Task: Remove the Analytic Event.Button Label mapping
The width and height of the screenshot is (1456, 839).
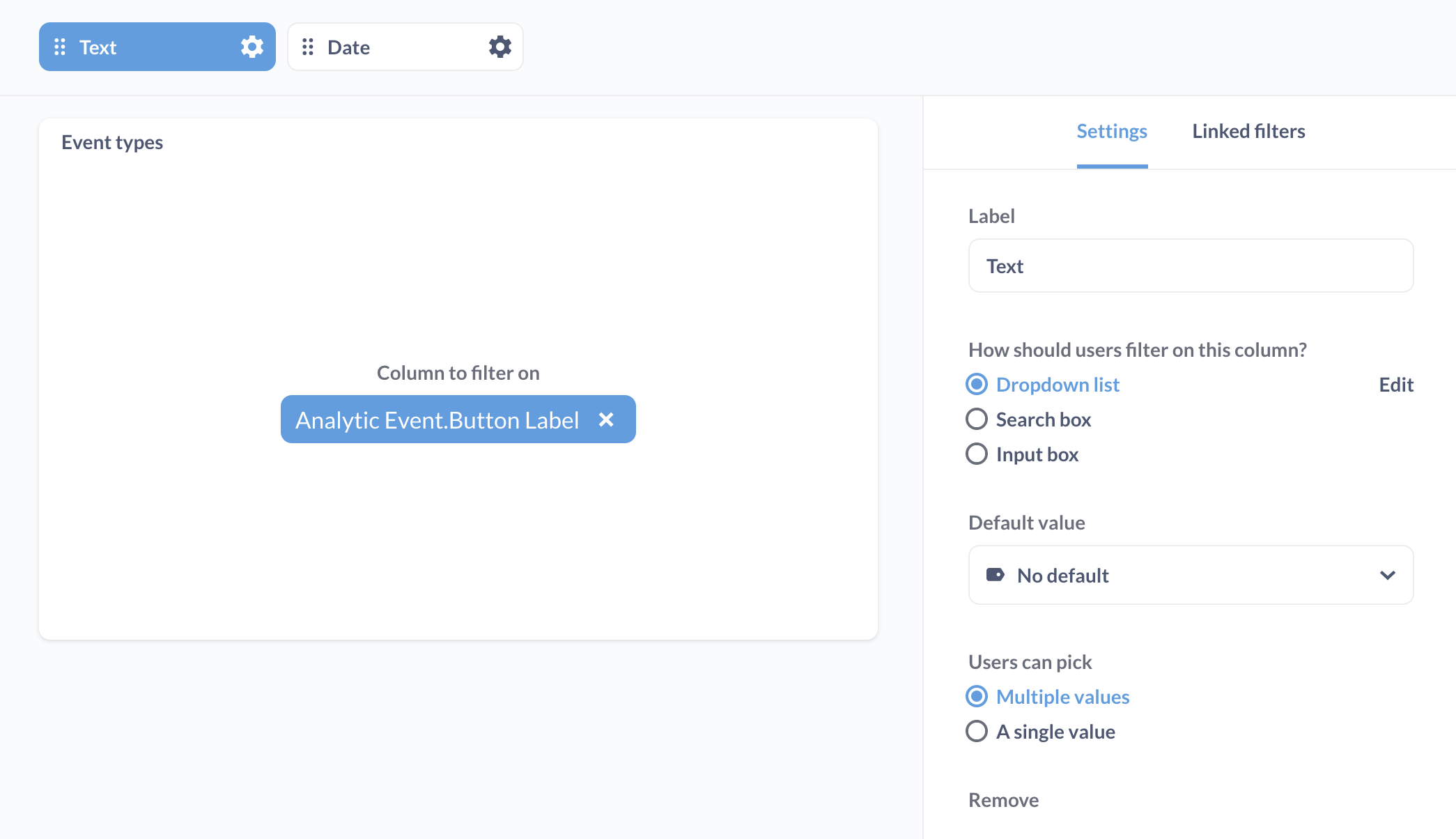Action: point(606,419)
